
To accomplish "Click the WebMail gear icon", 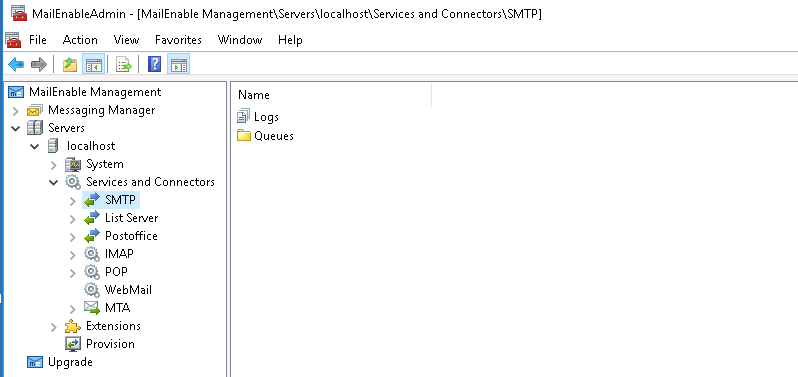I will pos(92,289).
